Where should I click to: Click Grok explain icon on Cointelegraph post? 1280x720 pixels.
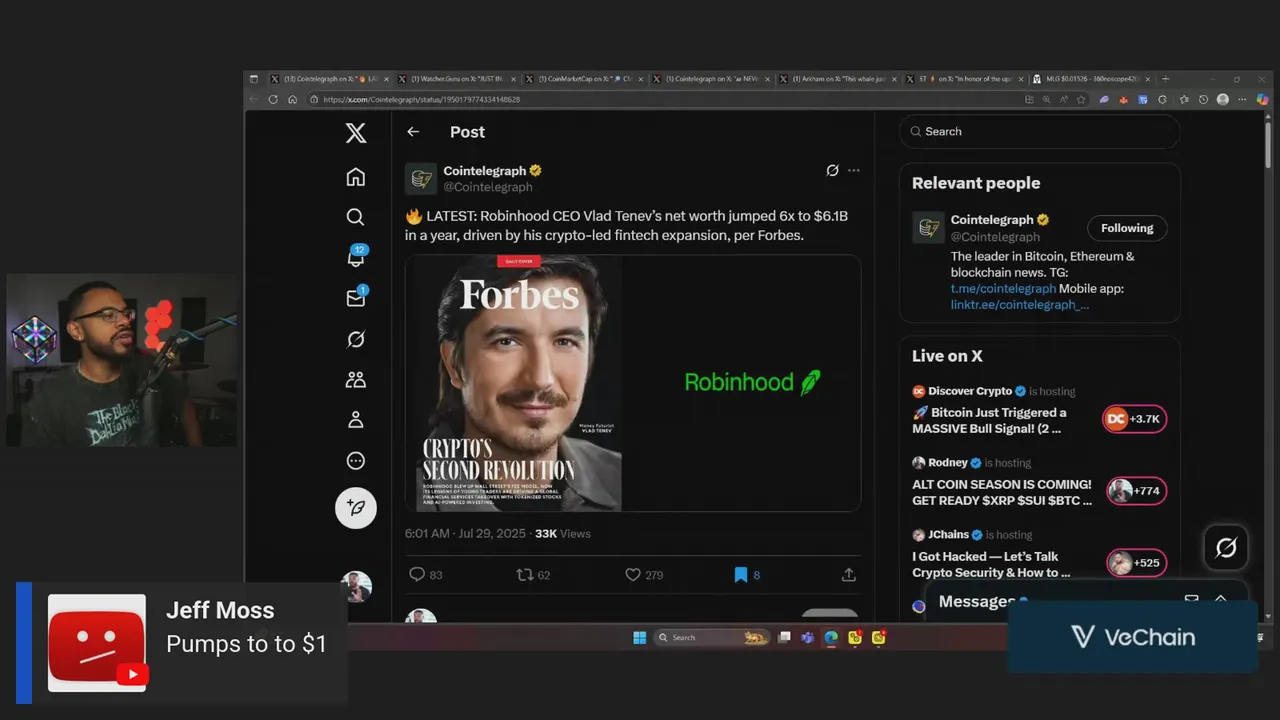point(832,170)
